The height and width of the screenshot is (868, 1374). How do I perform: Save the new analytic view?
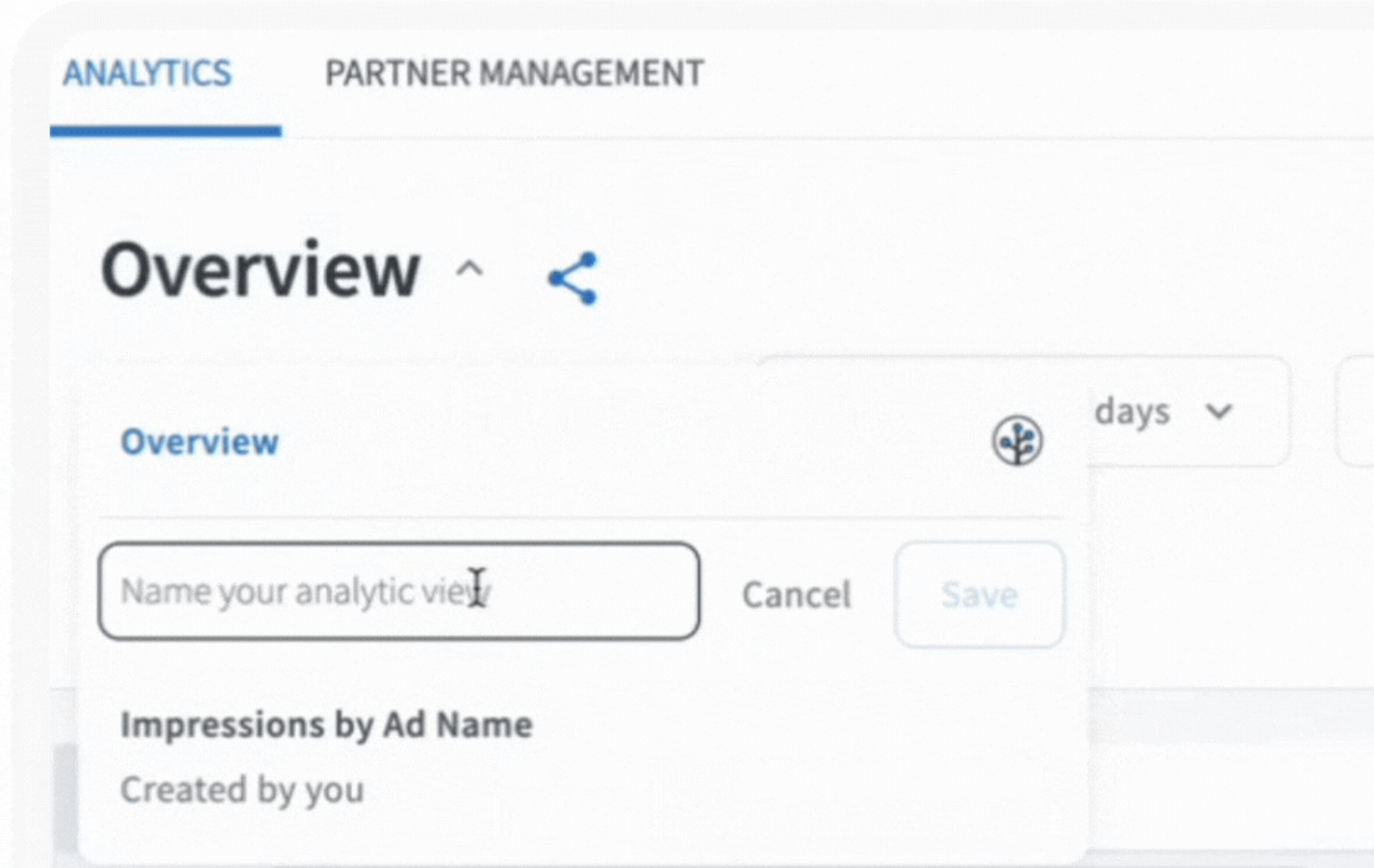[x=980, y=595]
